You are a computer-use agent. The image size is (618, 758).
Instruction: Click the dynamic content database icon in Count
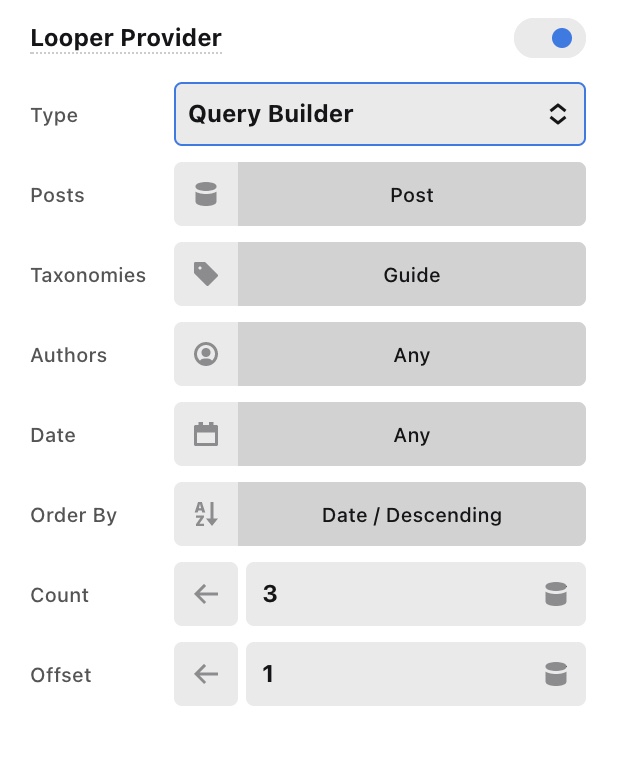556,594
